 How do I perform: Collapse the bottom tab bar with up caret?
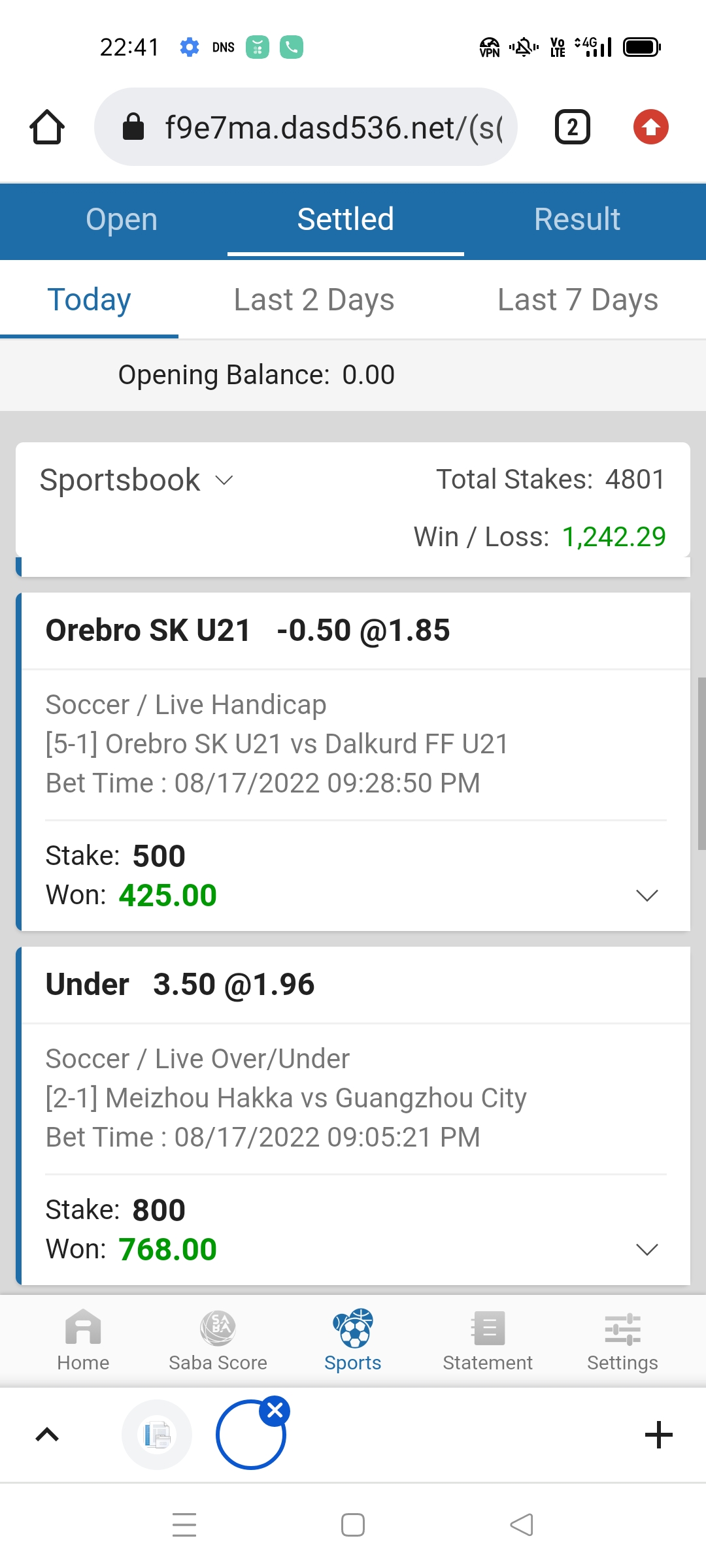[47, 1435]
